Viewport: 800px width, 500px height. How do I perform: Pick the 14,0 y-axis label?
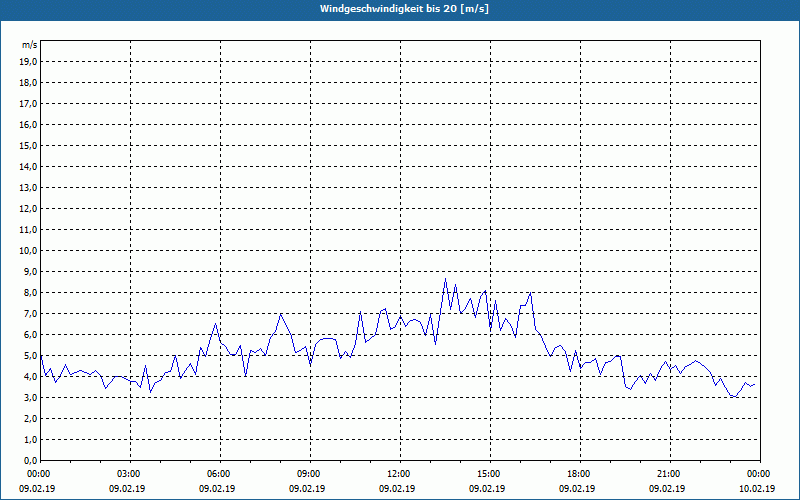(28, 166)
